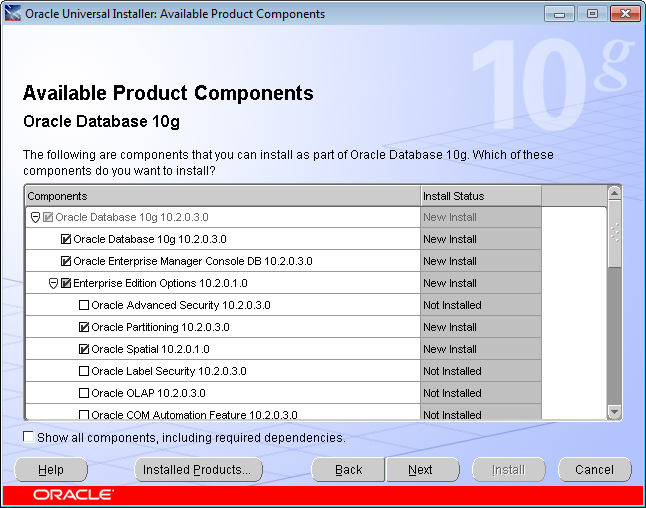The width and height of the screenshot is (646, 508).
Task: Click the Install Status column header
Action: click(480, 196)
